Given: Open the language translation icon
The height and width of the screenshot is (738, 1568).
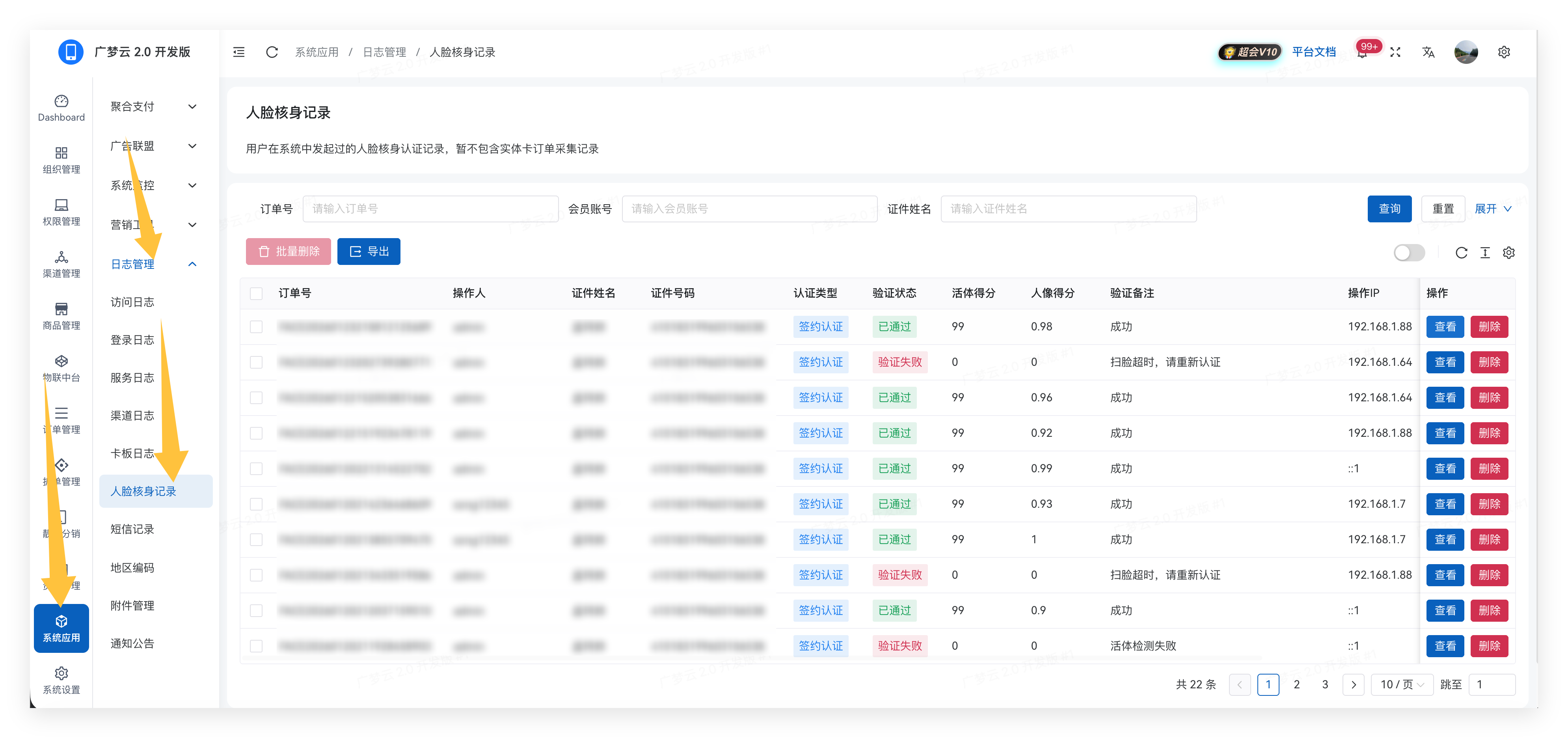Looking at the screenshot, I should pyautogui.click(x=1428, y=52).
